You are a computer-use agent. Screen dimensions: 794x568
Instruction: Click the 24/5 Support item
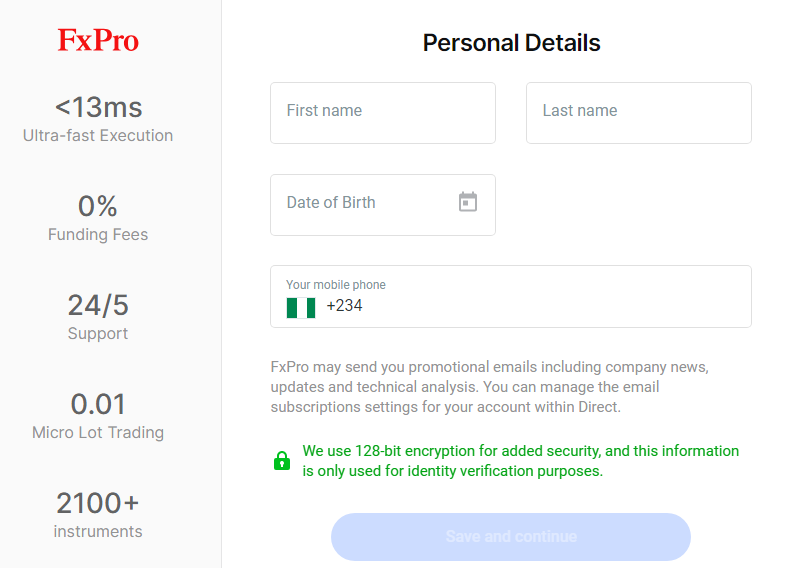point(98,316)
